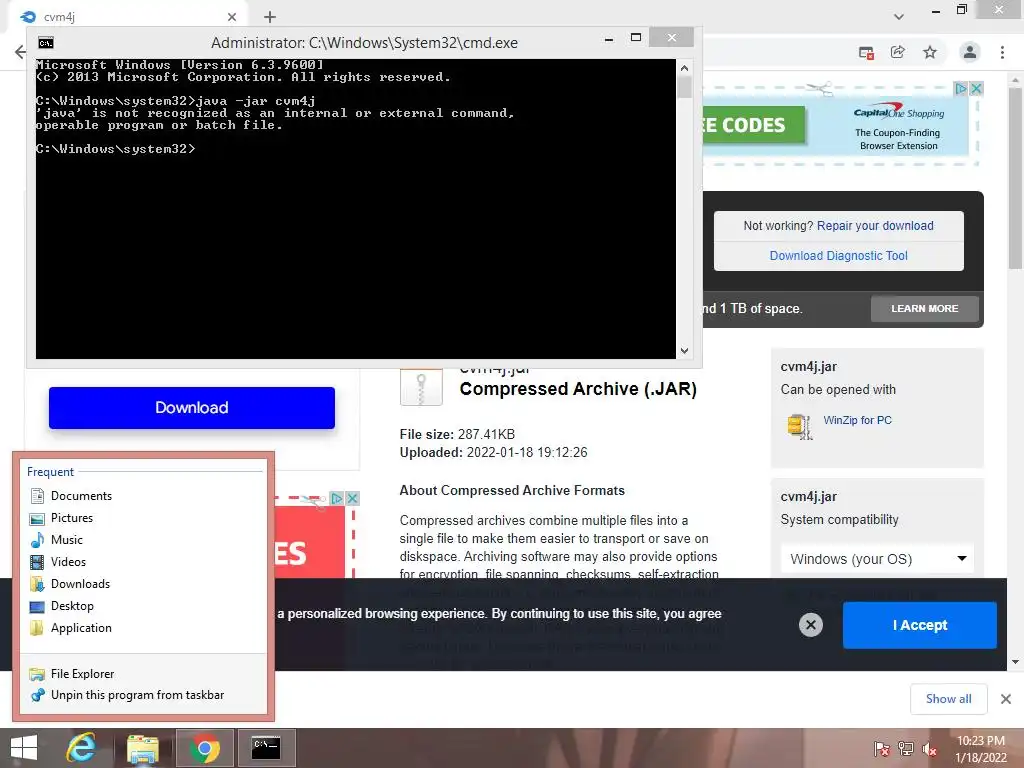Click the AdChoices icon on the red ad

(x=336, y=498)
